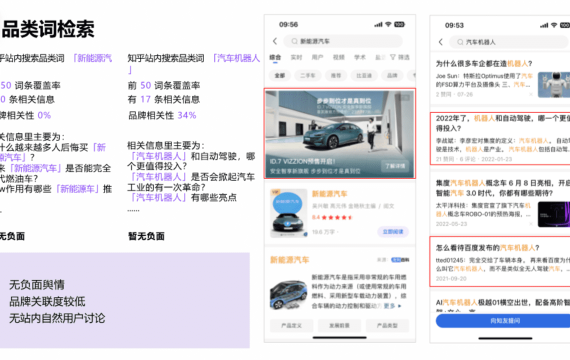The image size is (570, 360).
Task: Click the 09:56 clock in phone status bar
Action: pos(288,24)
